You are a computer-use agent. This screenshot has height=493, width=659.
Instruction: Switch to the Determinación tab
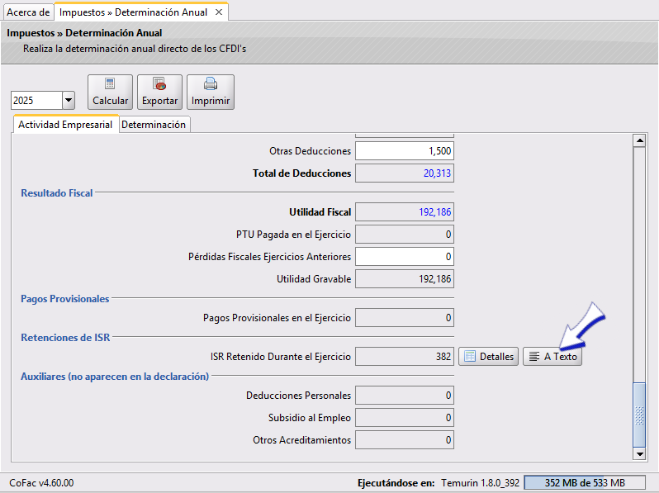(153, 124)
